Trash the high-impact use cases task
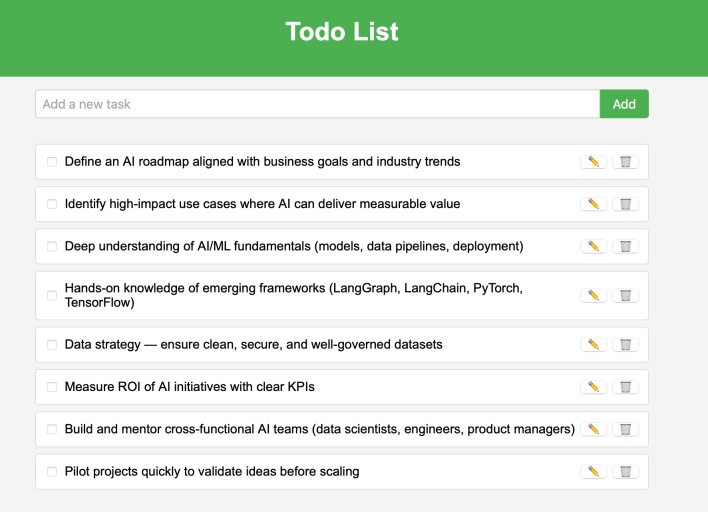The height and width of the screenshot is (512, 708). coord(625,204)
